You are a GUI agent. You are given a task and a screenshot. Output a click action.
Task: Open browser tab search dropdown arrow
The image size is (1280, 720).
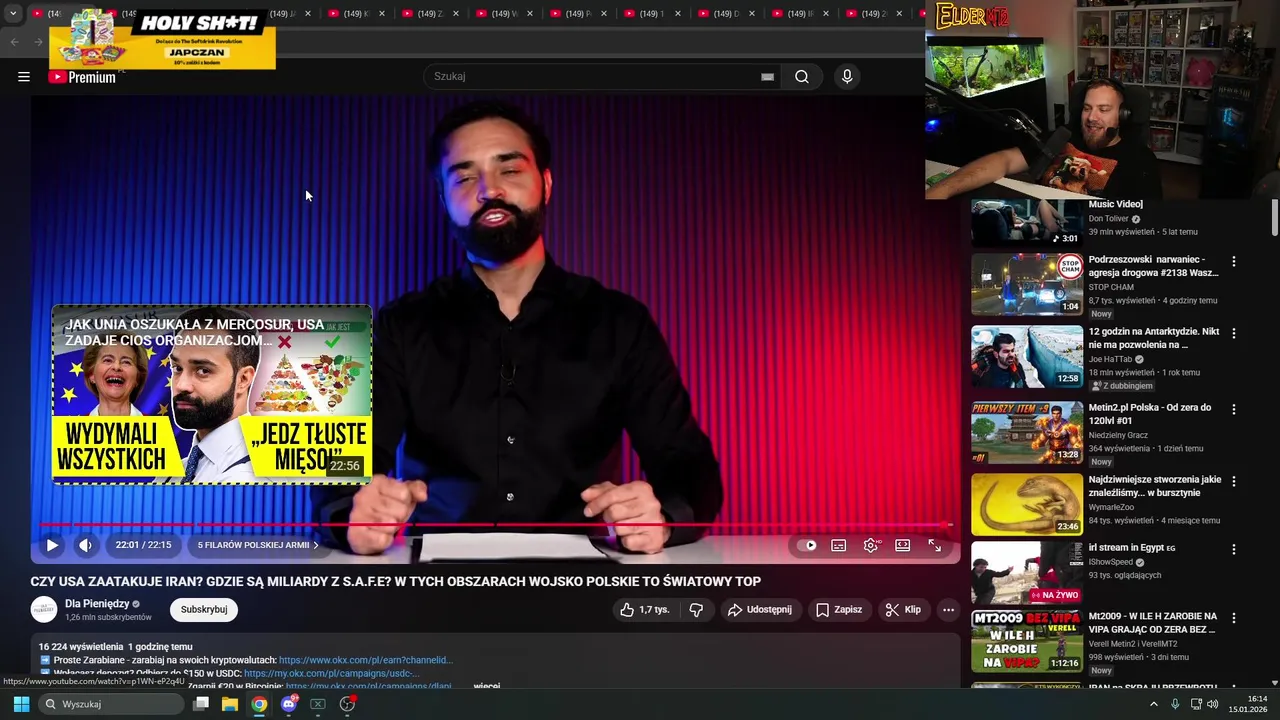pyautogui.click(x=13, y=14)
